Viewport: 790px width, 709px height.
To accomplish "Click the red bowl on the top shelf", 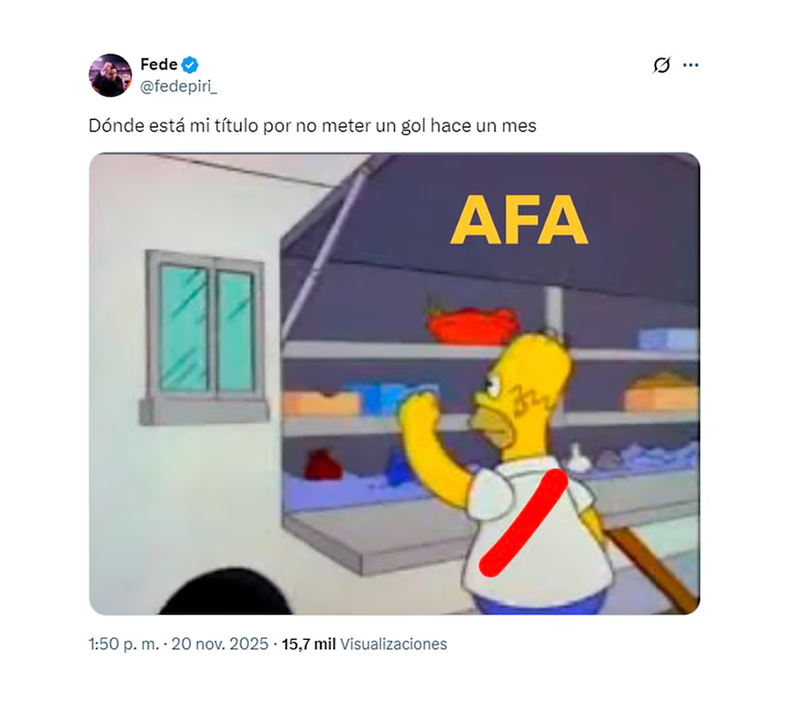I will [473, 325].
